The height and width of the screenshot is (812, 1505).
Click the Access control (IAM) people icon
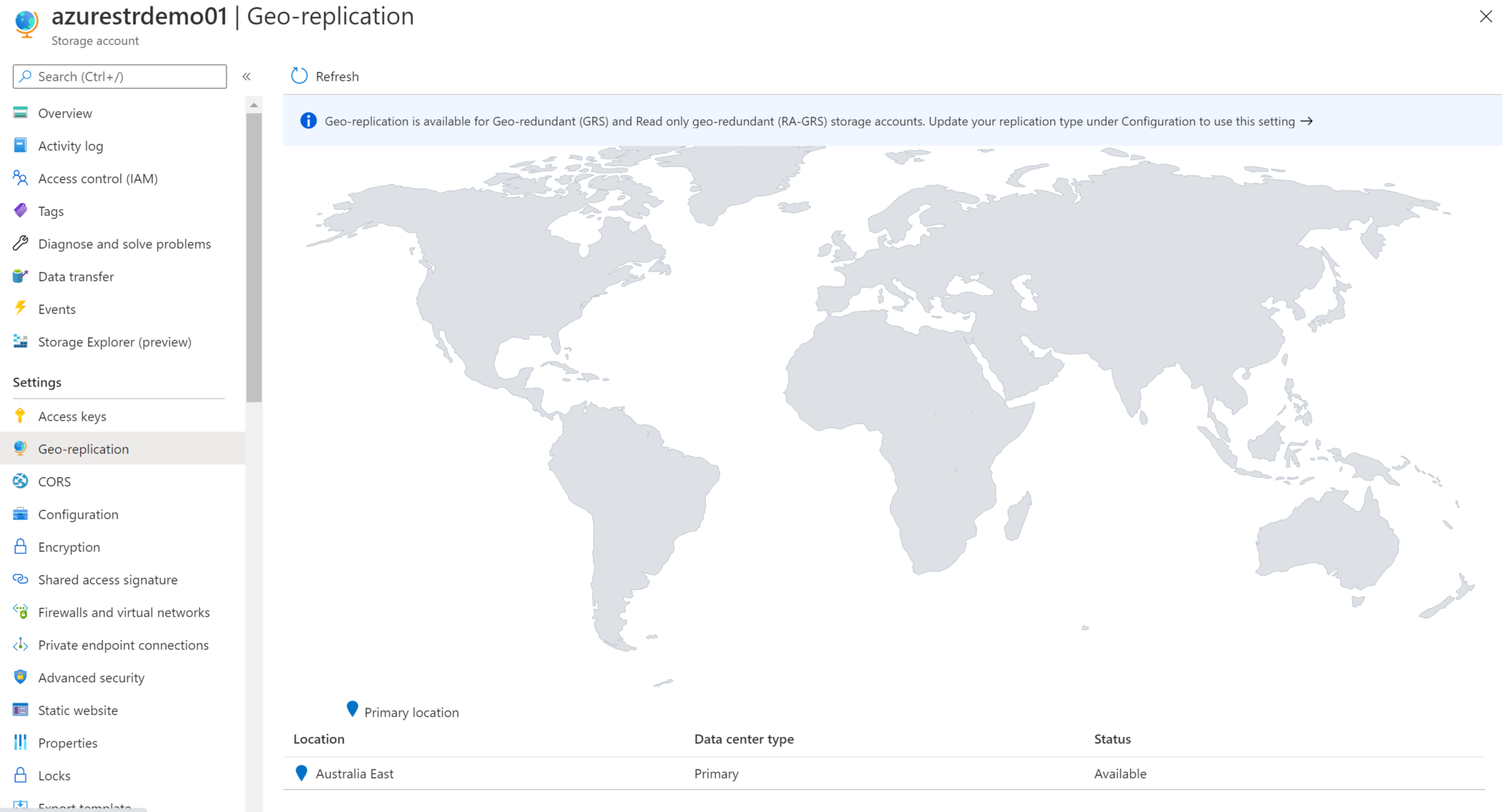(x=21, y=178)
